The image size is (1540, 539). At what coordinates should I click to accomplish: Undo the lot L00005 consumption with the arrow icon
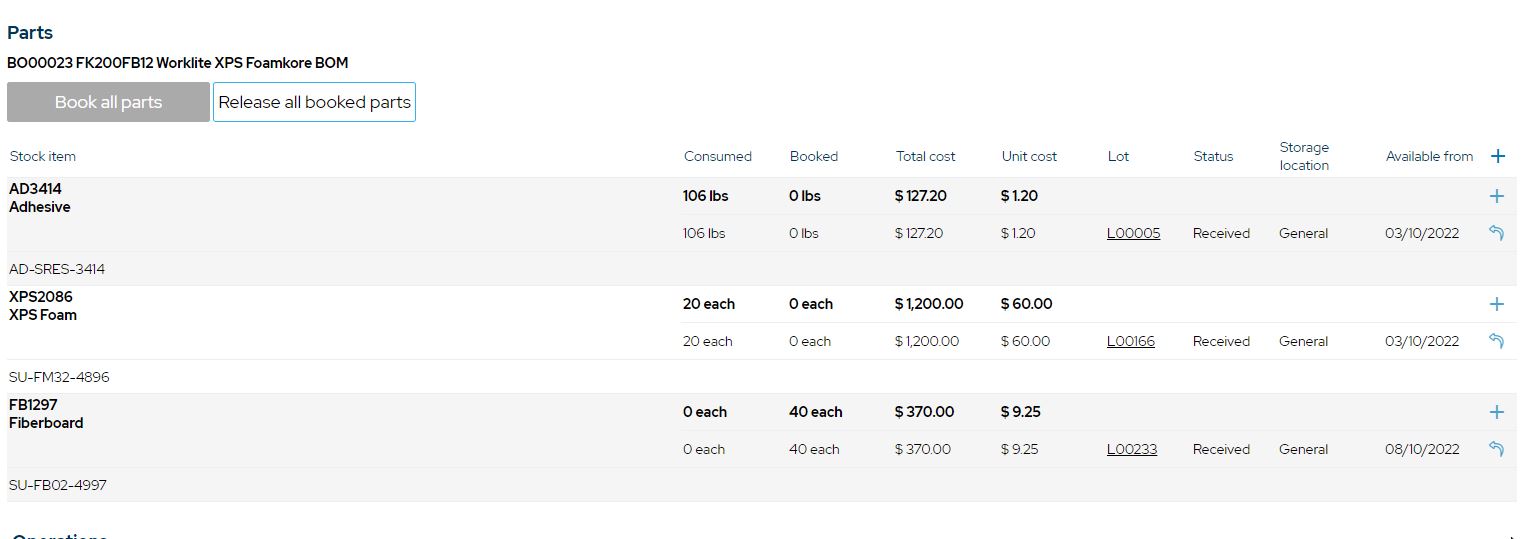(x=1496, y=233)
